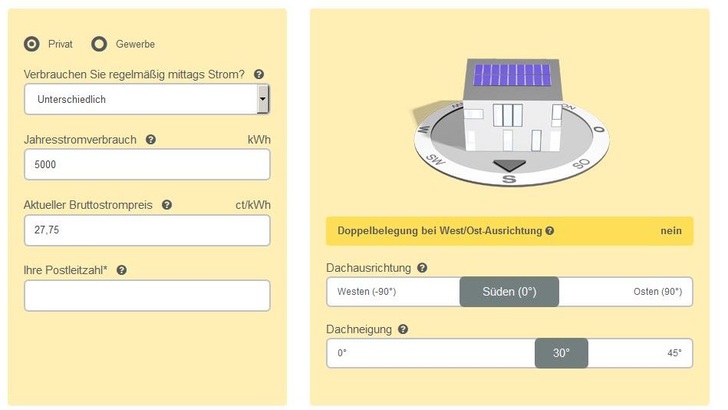Set roof pitch to 45°

[x=674, y=353]
